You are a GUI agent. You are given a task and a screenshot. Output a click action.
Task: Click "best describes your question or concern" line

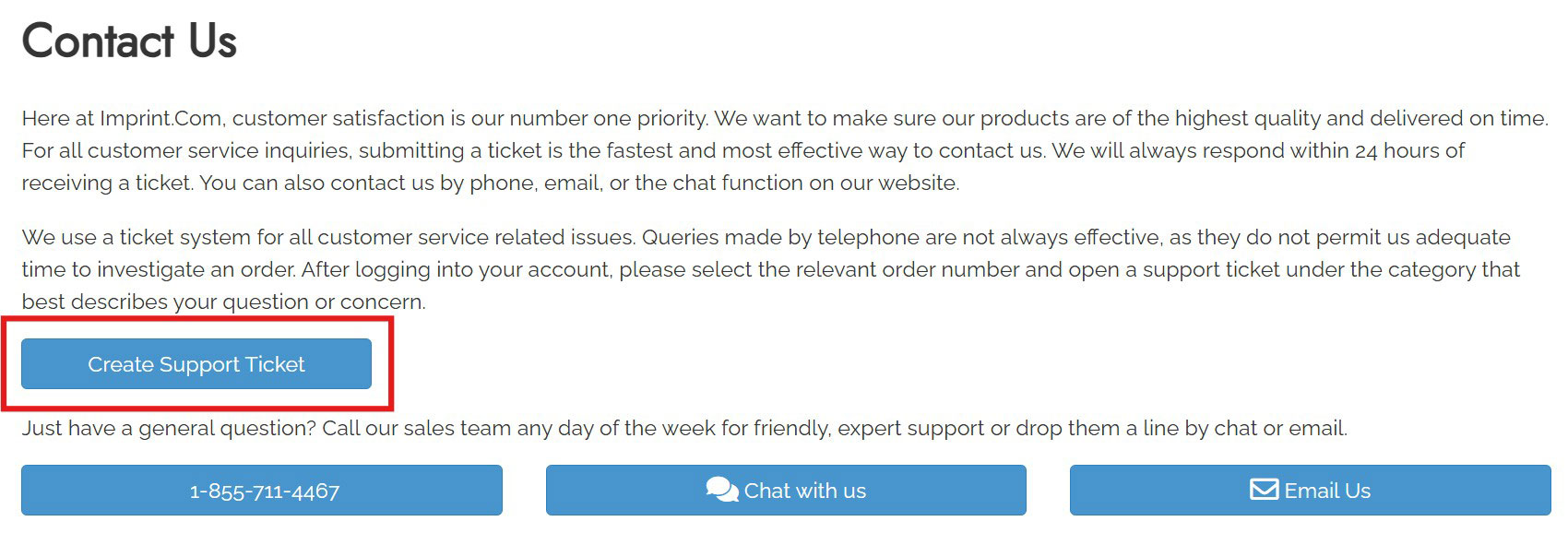click(x=223, y=302)
